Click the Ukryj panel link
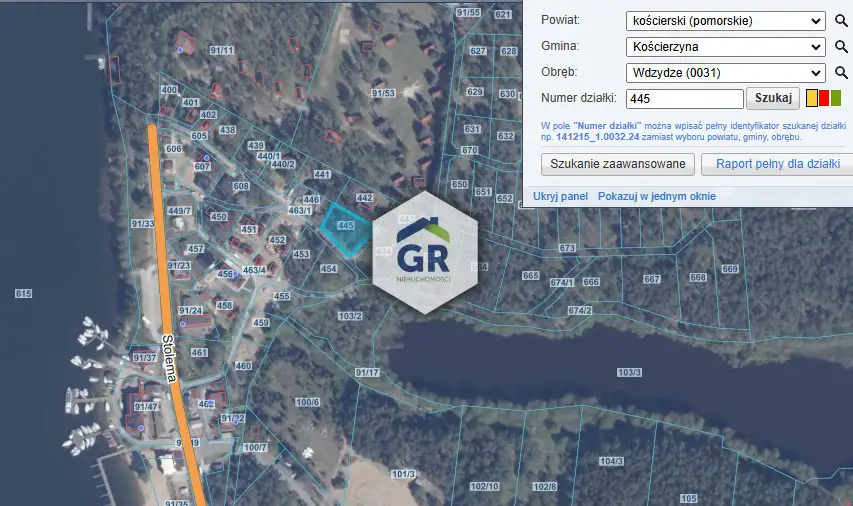The width and height of the screenshot is (853, 506). point(560,196)
